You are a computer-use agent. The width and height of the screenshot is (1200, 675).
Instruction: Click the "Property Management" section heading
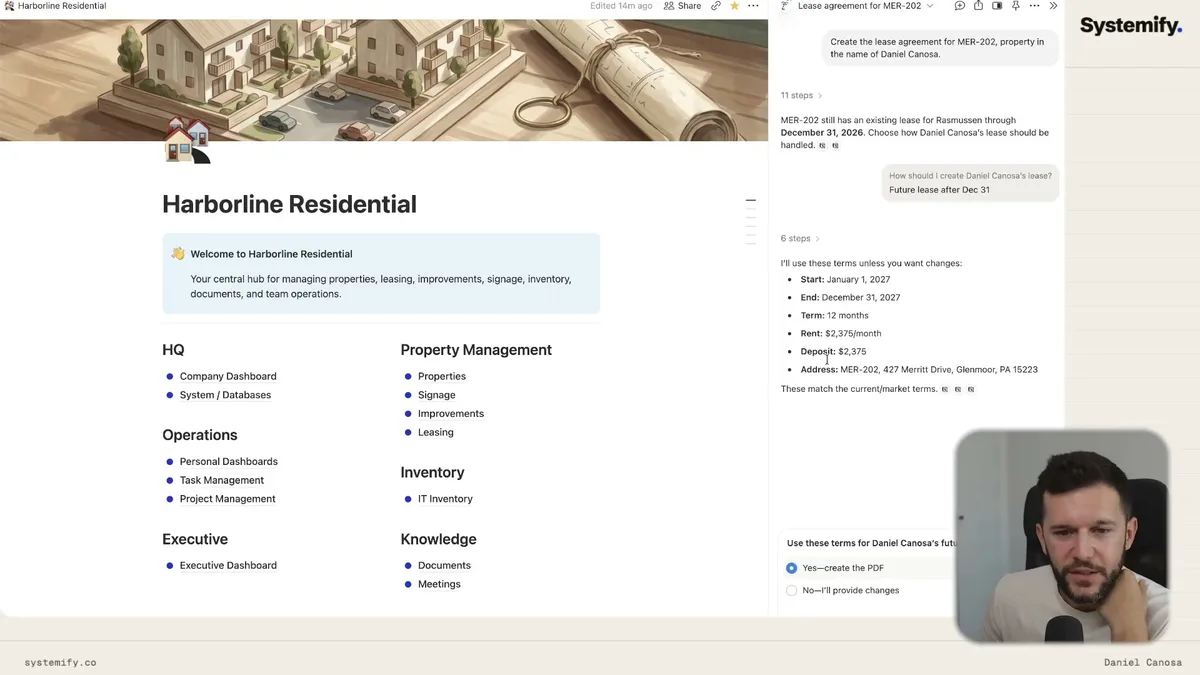476,350
